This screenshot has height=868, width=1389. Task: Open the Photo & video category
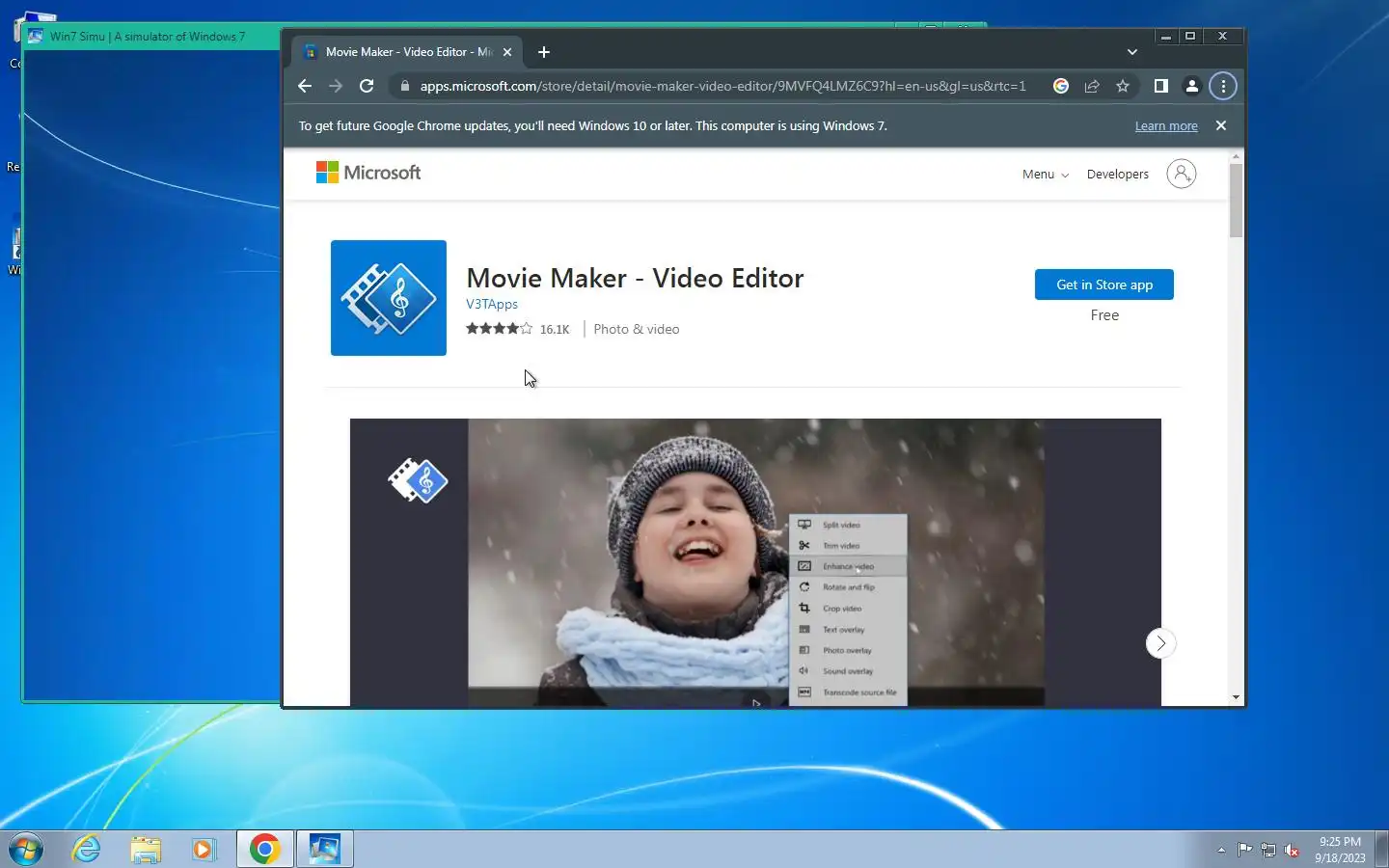[x=637, y=329]
